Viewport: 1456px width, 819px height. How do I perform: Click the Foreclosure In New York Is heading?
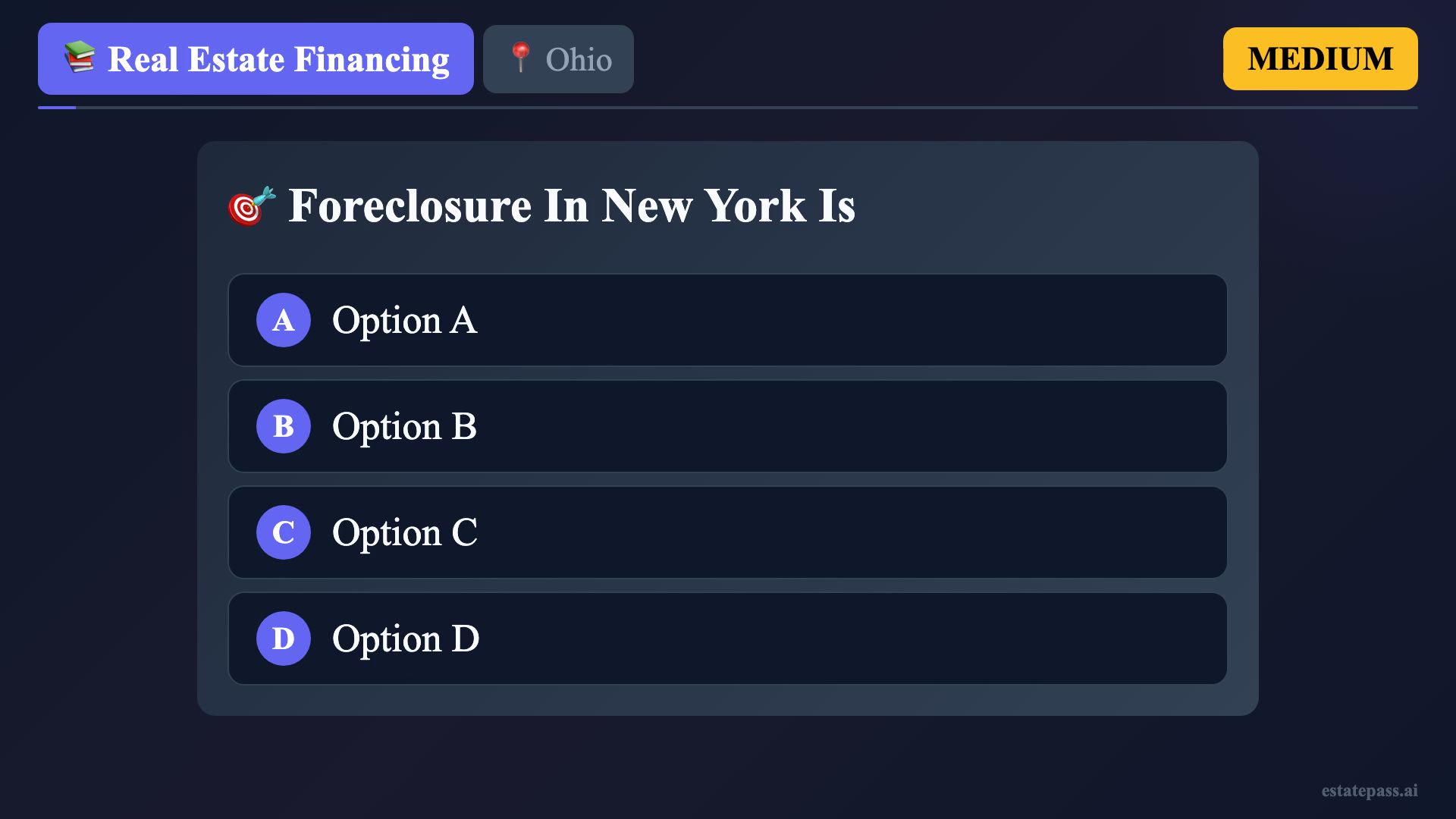[572, 206]
